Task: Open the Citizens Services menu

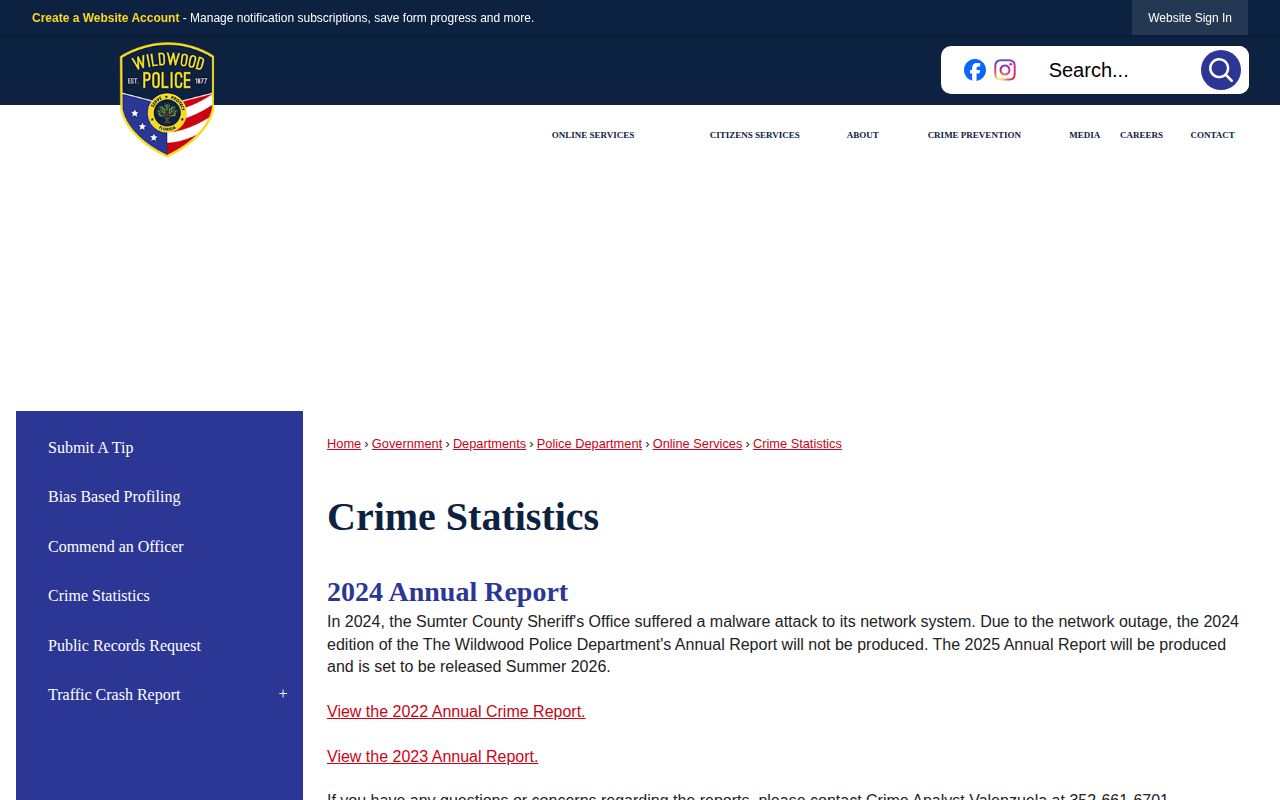Action: coord(755,135)
